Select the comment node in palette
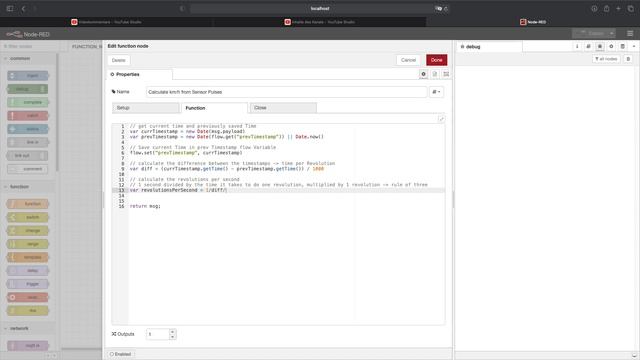Viewport: 640px width, 360px height. coord(28,169)
